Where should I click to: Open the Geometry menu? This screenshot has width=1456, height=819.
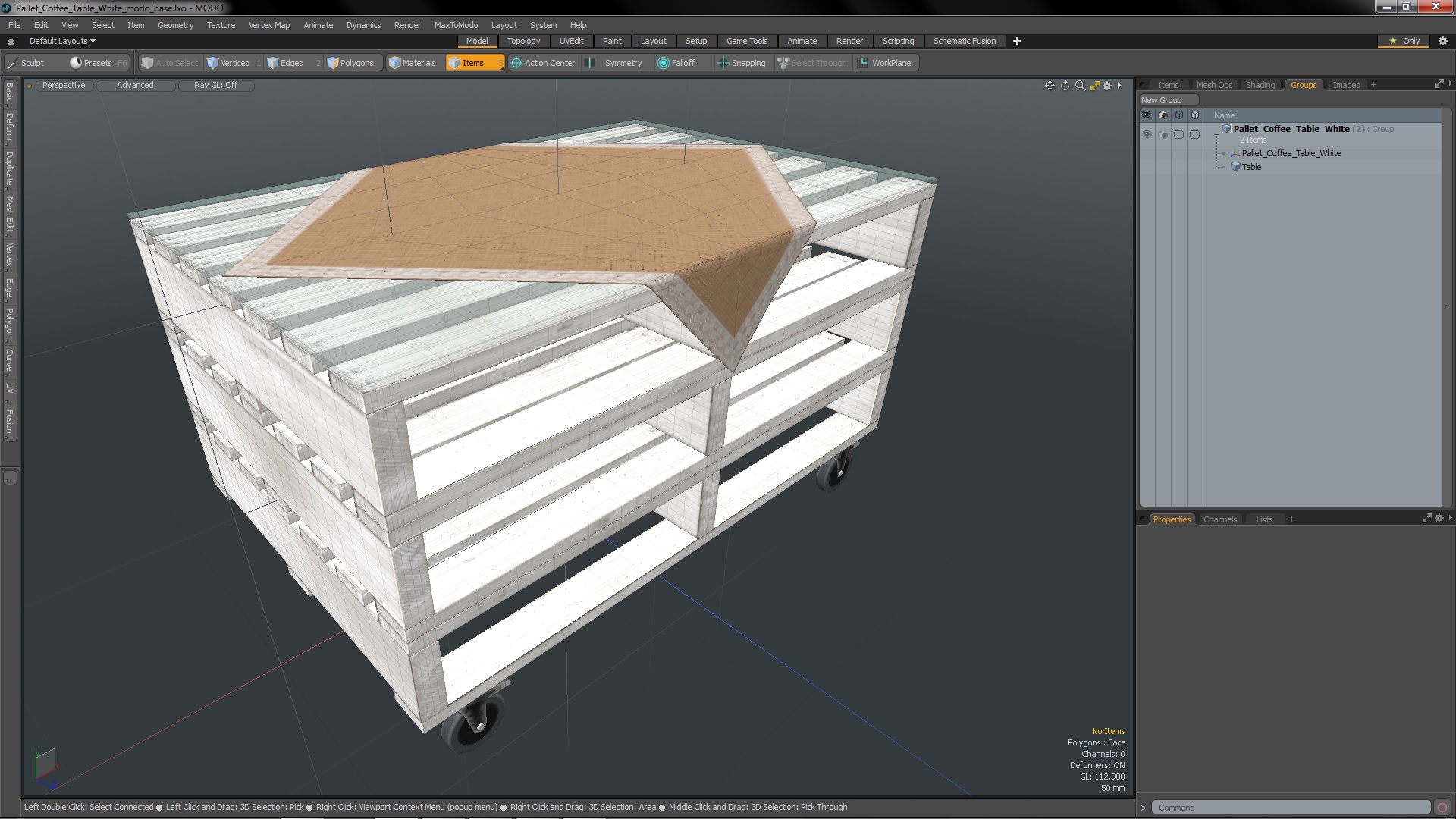(x=175, y=25)
